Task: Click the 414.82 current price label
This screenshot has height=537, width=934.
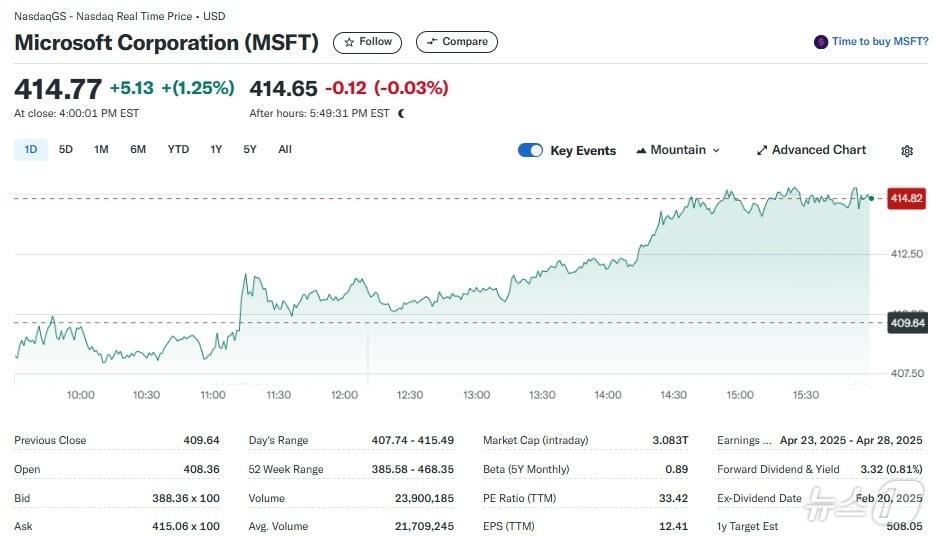Action: (x=906, y=198)
